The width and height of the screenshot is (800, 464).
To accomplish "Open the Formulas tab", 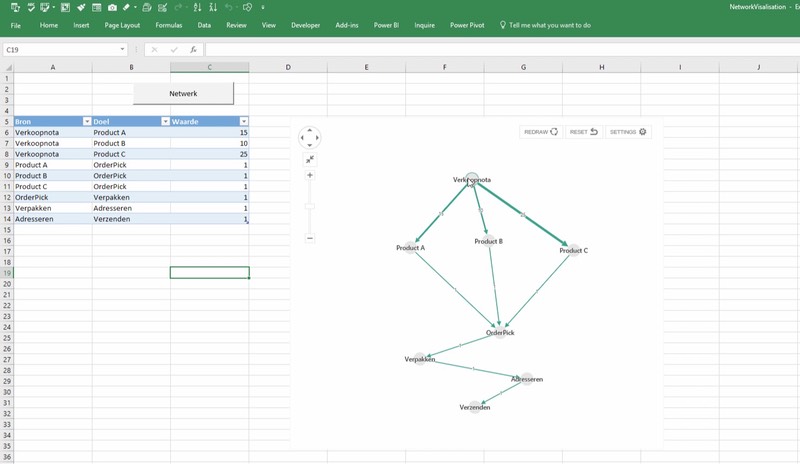I will 168,25.
